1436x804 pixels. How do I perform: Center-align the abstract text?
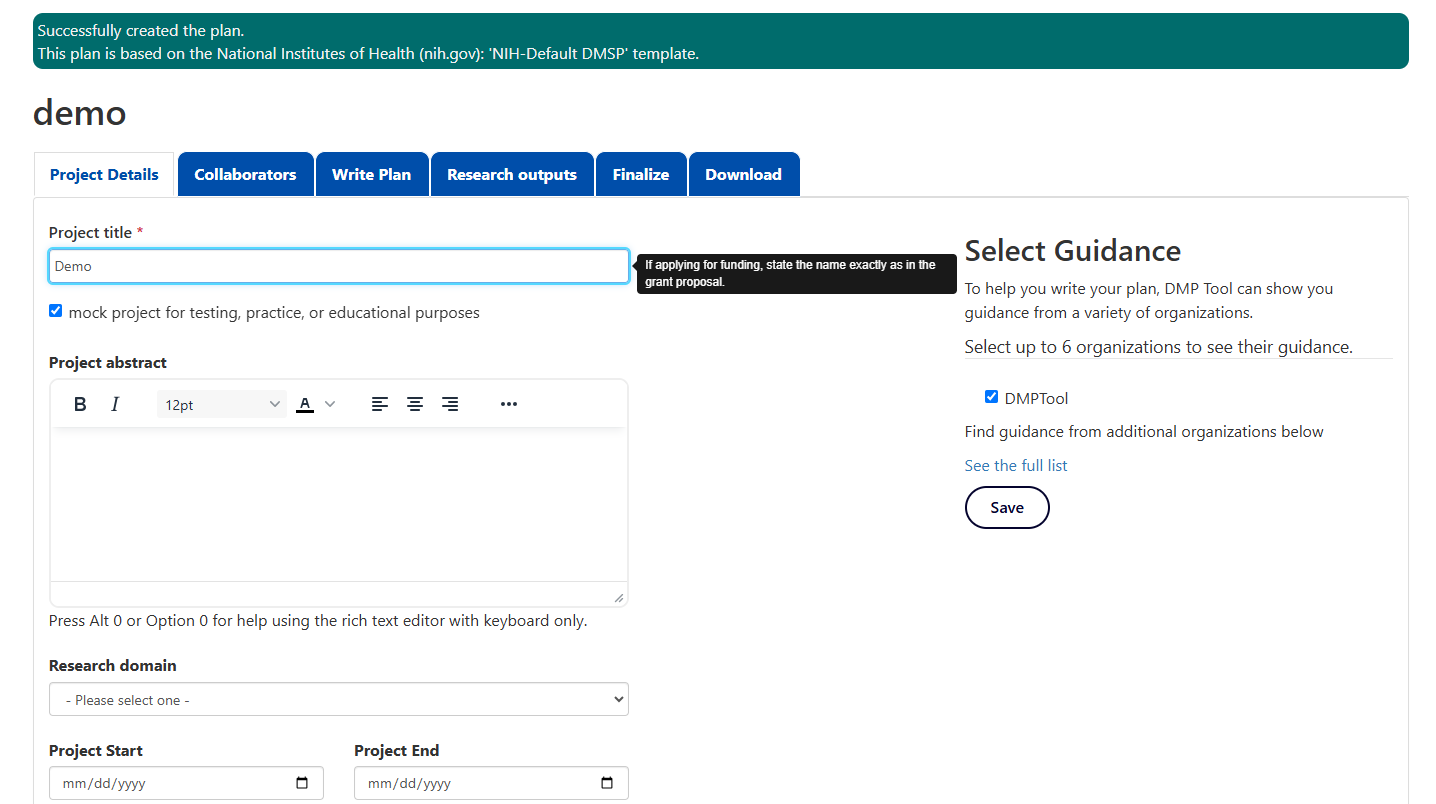pos(415,404)
